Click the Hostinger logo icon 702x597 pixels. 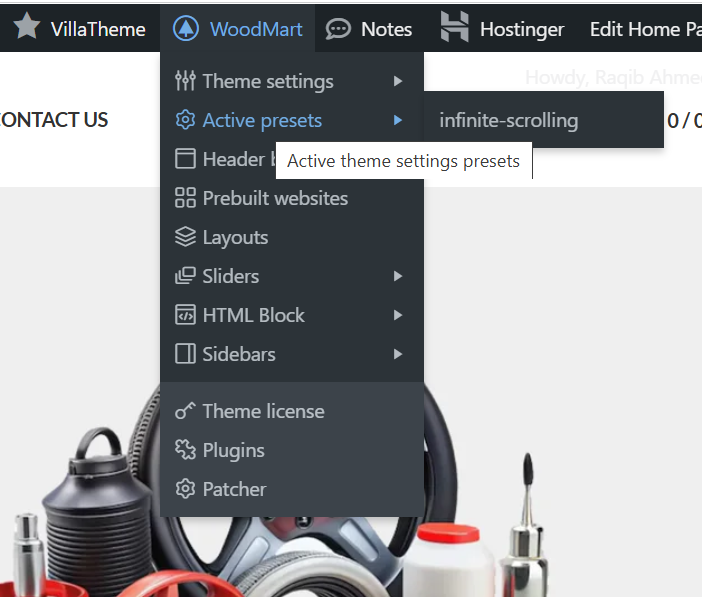click(x=454, y=27)
